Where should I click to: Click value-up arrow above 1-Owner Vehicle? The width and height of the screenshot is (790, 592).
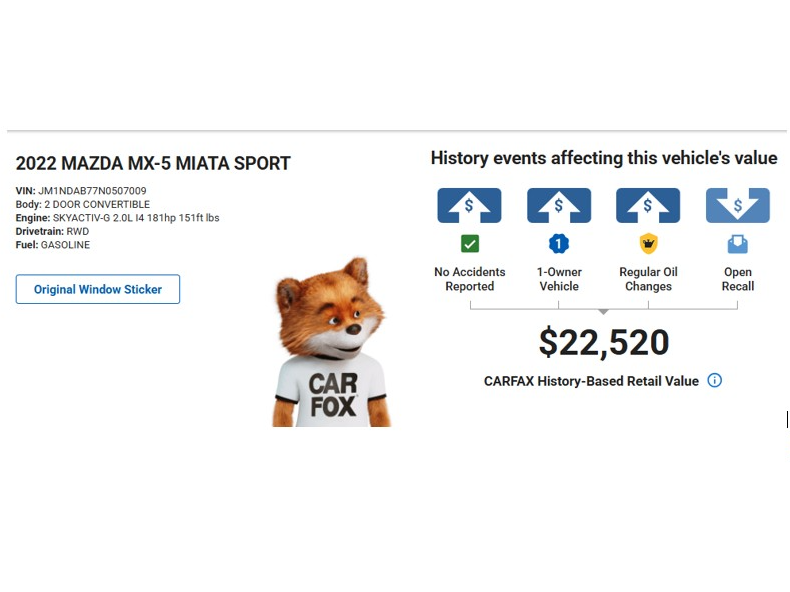559,205
